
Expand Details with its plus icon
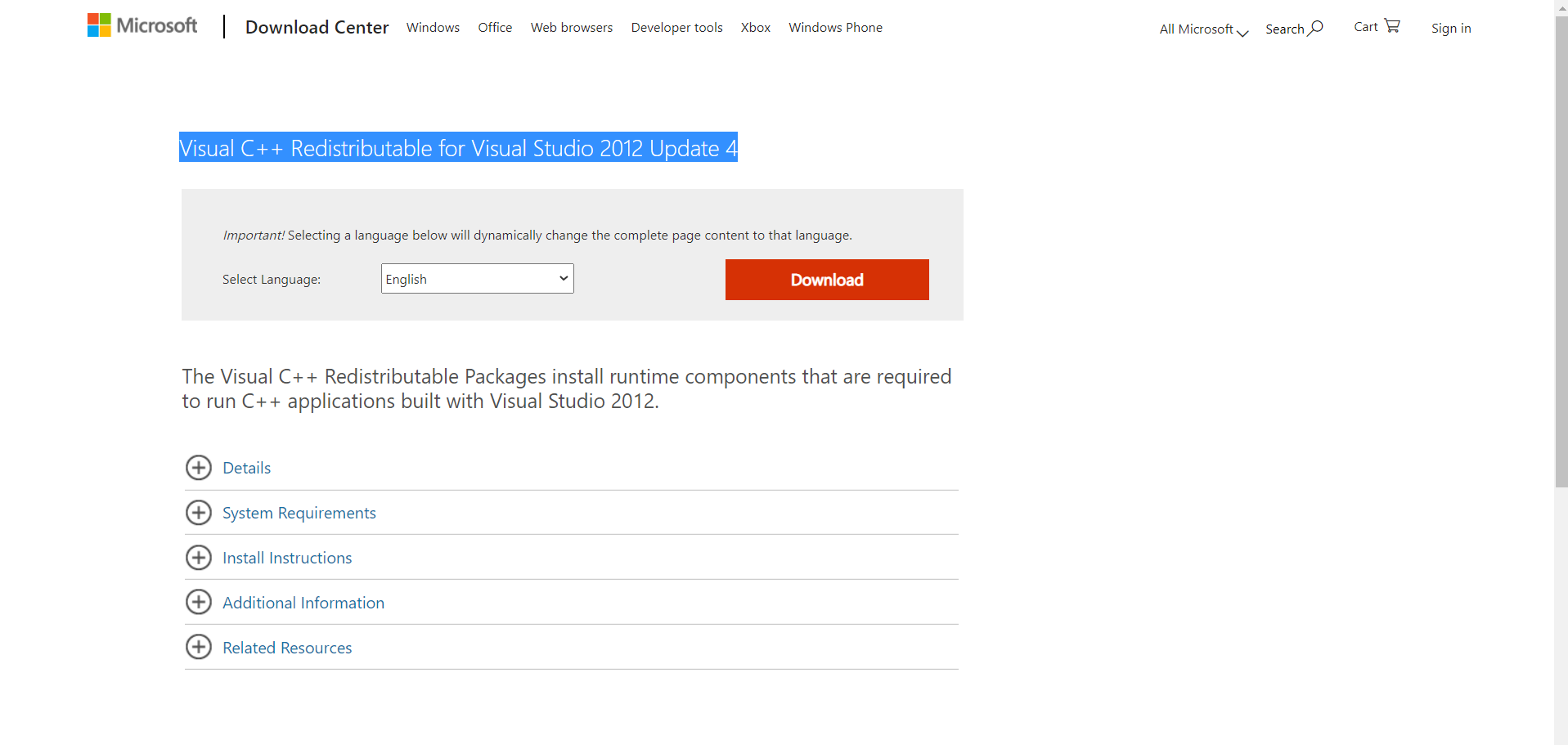pyautogui.click(x=199, y=468)
